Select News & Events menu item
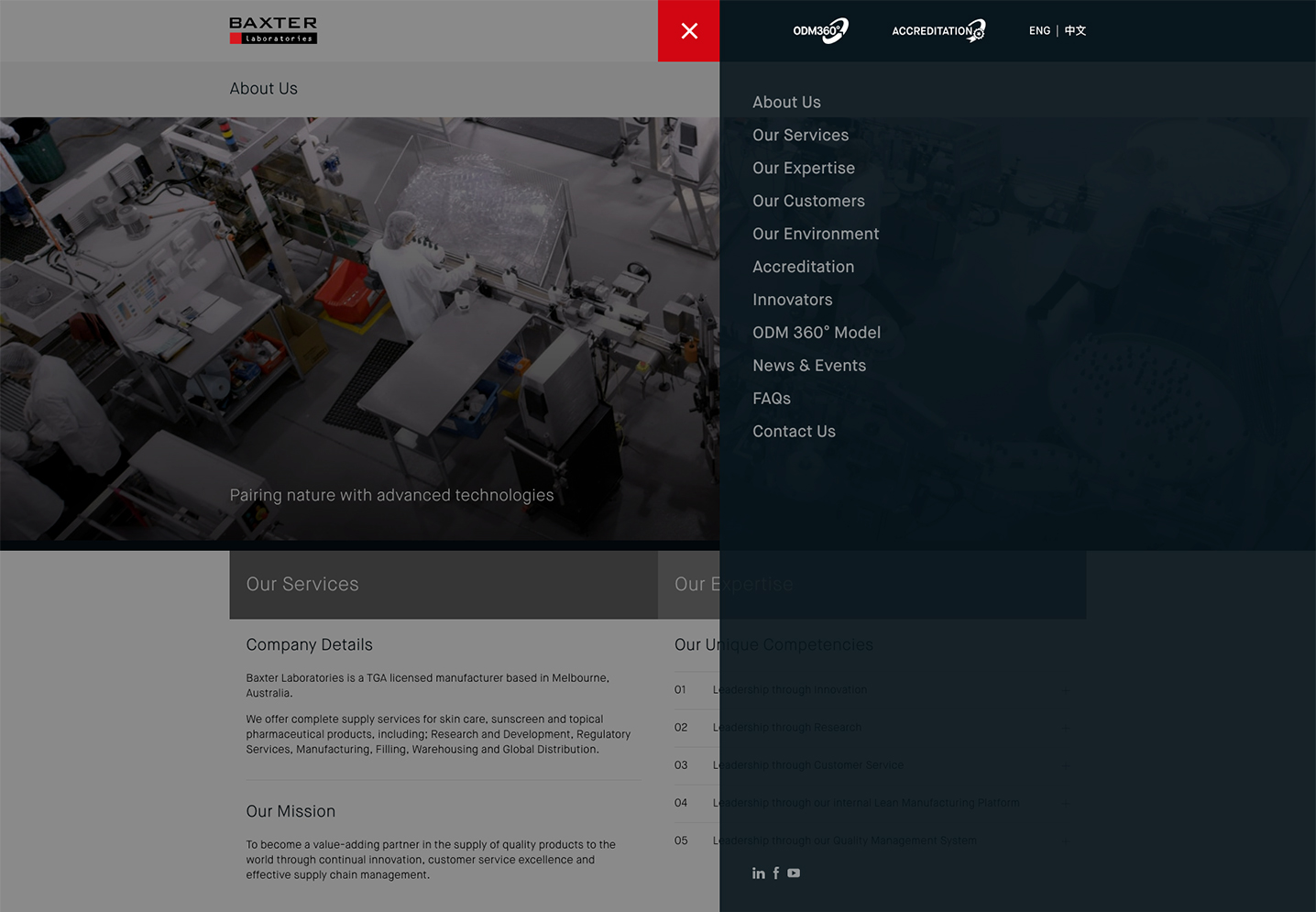Image resolution: width=1316 pixels, height=912 pixels. (809, 367)
